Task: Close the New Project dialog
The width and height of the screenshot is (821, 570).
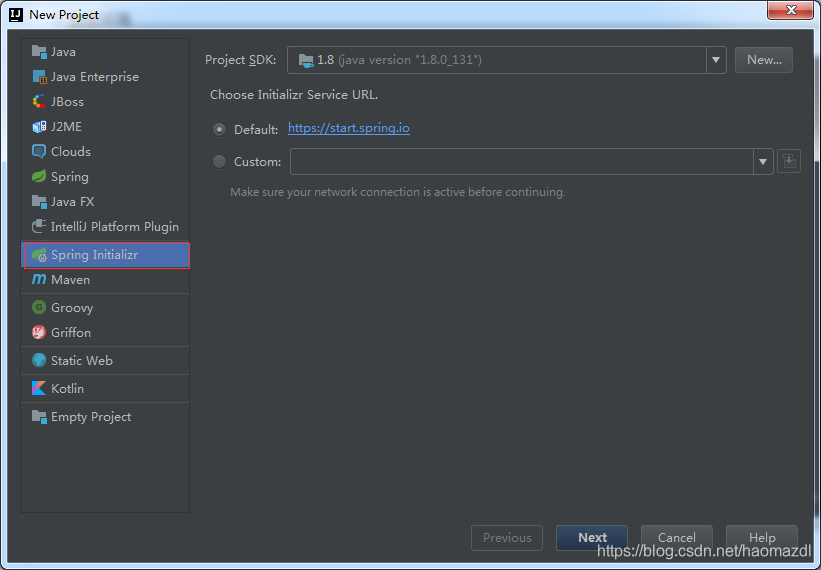Action: click(790, 10)
